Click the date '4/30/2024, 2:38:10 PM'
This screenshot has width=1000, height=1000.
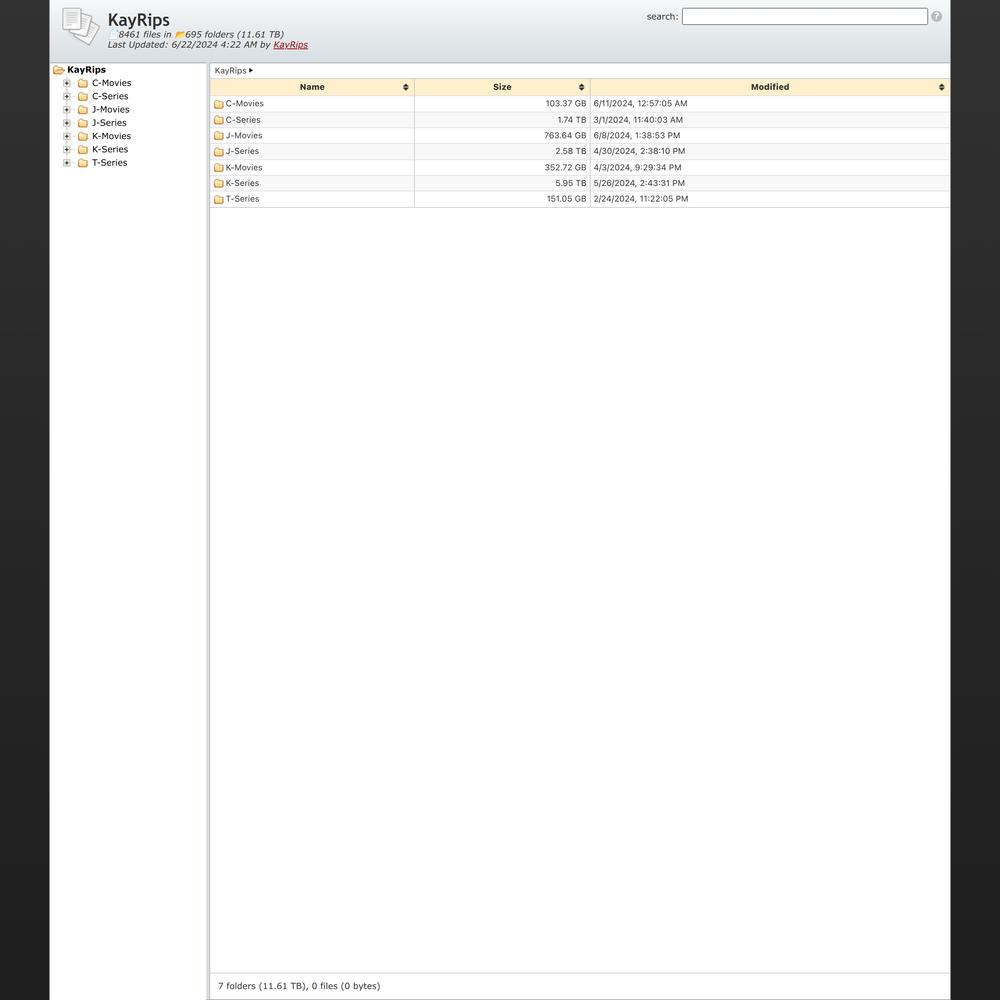point(639,152)
